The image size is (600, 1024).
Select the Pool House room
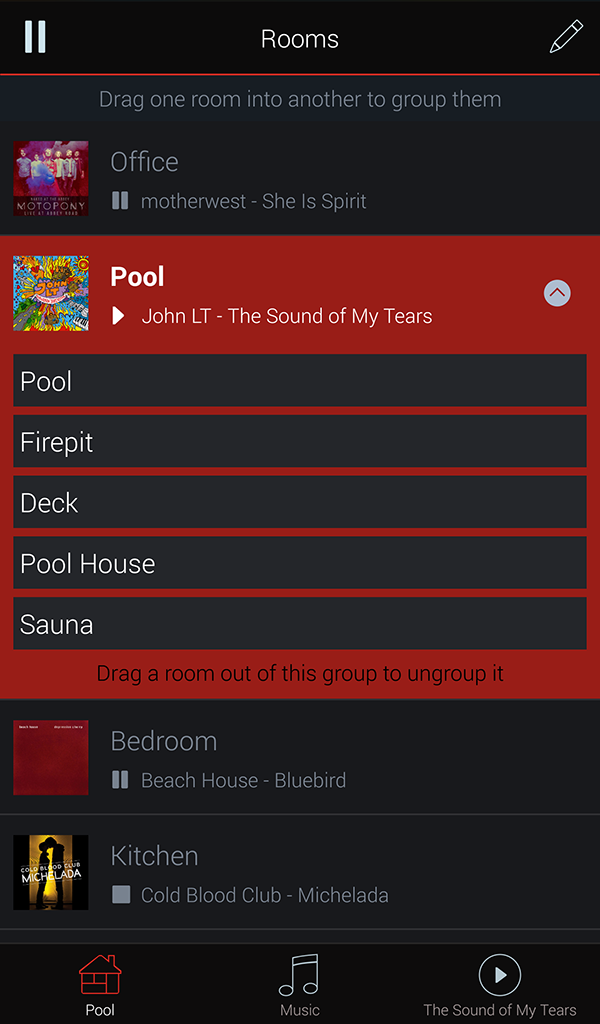[x=300, y=564]
